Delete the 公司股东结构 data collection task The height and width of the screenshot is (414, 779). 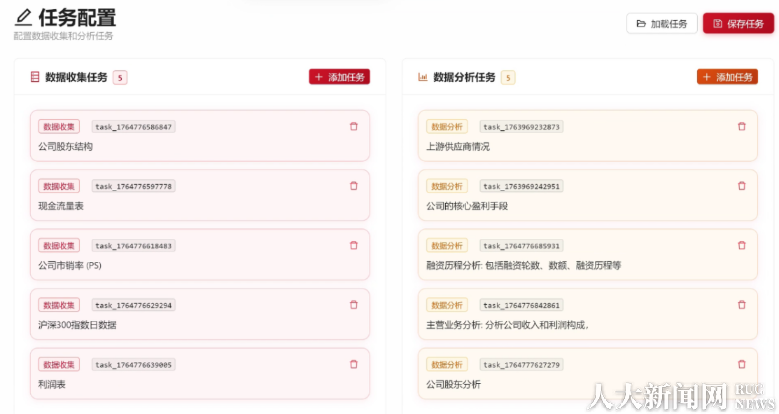pos(353,126)
